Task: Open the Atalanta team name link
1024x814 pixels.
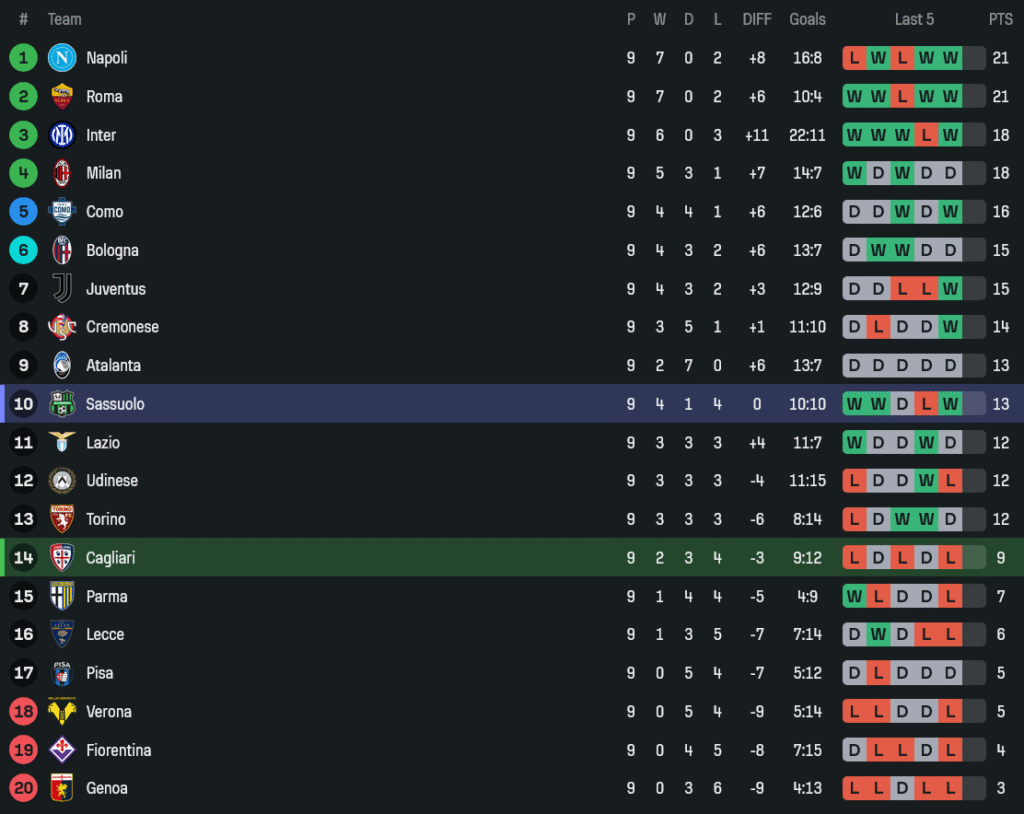Action: (113, 366)
